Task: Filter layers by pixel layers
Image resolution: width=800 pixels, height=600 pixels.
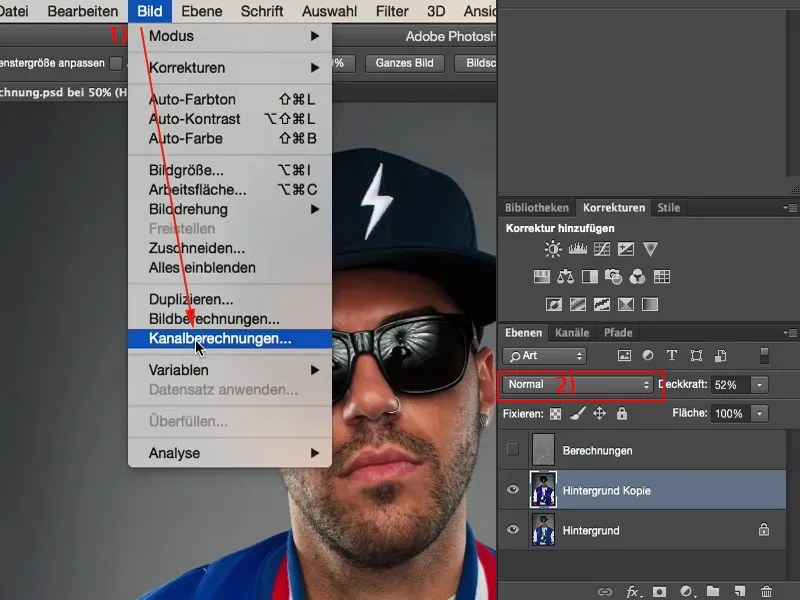Action: tap(624, 356)
